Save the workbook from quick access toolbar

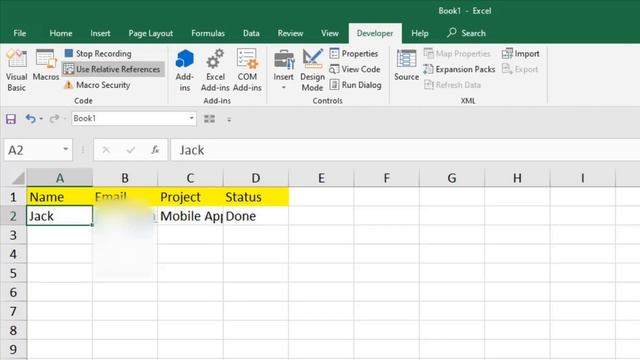point(11,119)
